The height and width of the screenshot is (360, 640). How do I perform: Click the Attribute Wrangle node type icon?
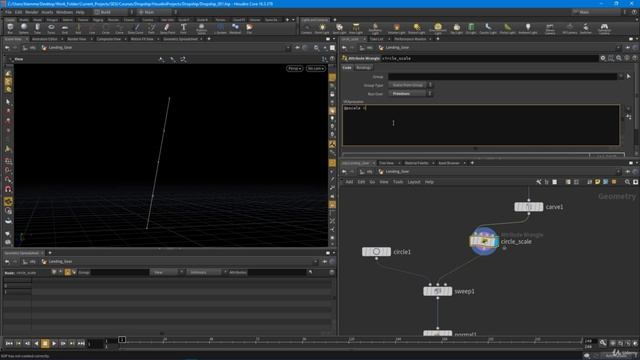[344, 58]
